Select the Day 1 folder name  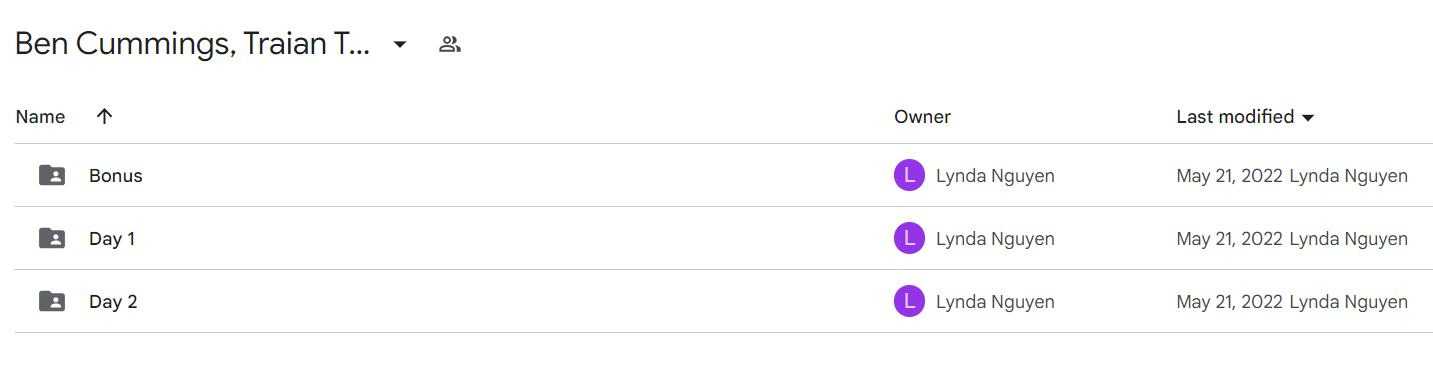coord(112,239)
